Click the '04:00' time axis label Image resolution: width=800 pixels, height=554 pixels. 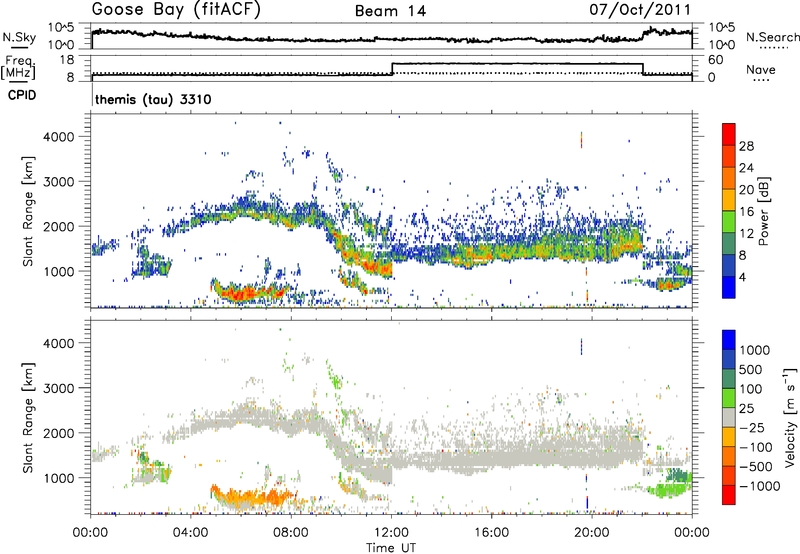click(x=191, y=533)
